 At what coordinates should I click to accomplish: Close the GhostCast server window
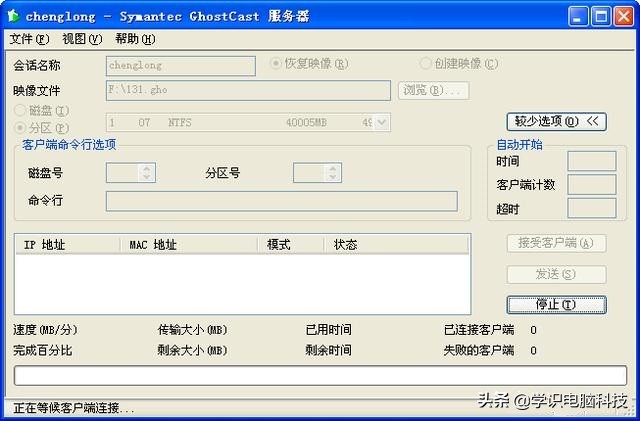624,16
